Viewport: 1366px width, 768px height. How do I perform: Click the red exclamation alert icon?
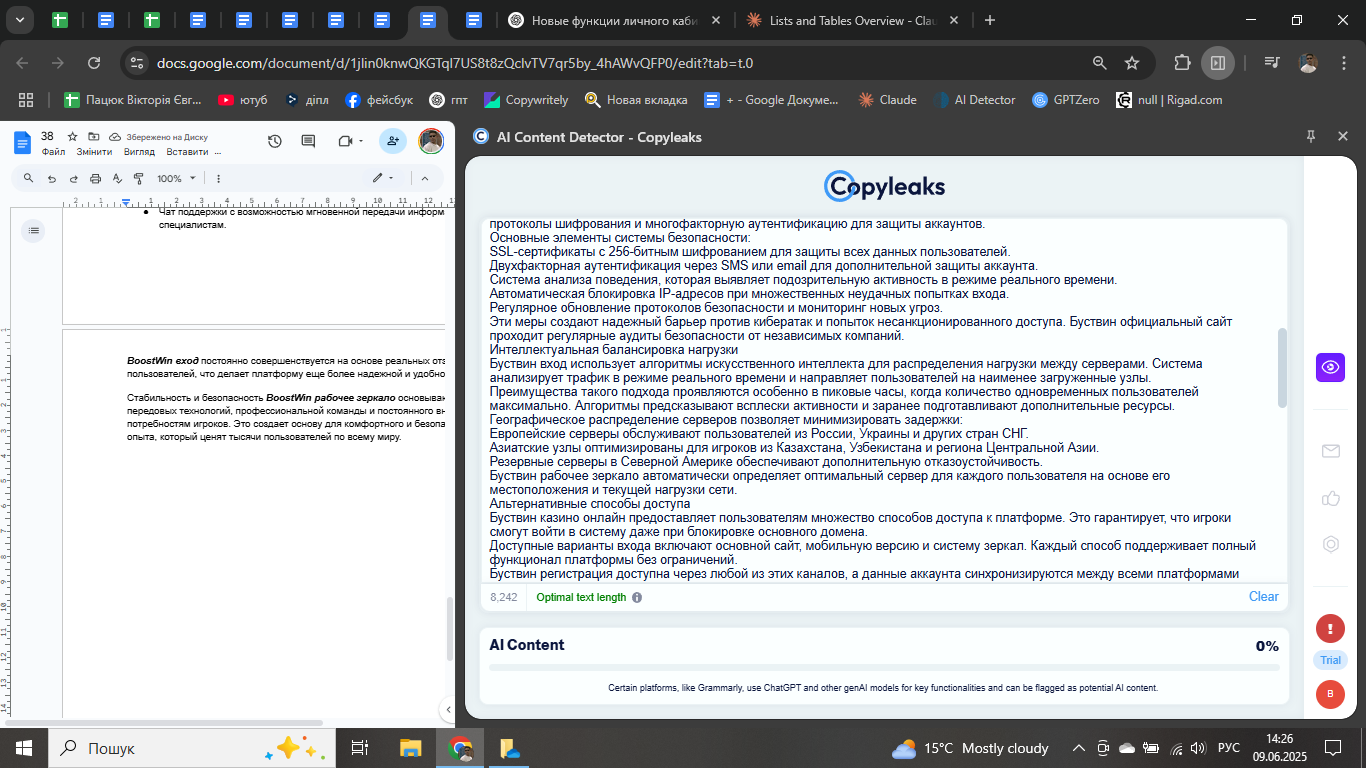(1330, 629)
